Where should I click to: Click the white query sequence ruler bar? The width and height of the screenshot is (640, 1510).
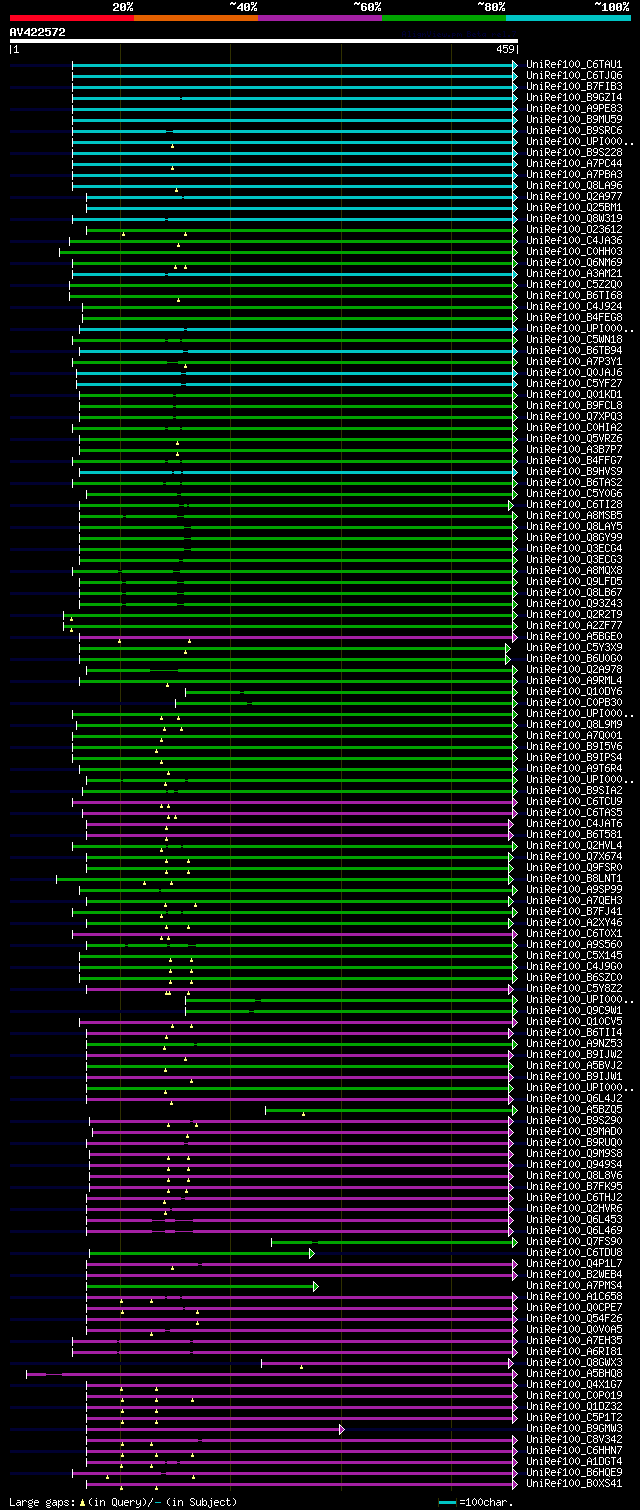click(264, 41)
